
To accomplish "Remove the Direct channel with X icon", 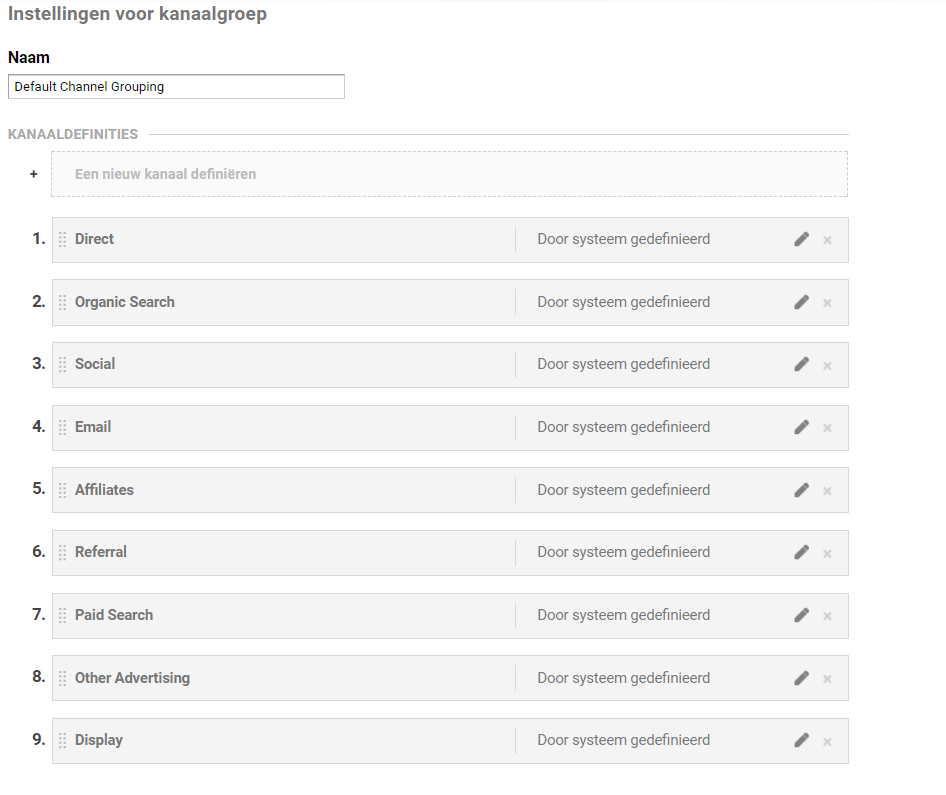I will point(827,240).
